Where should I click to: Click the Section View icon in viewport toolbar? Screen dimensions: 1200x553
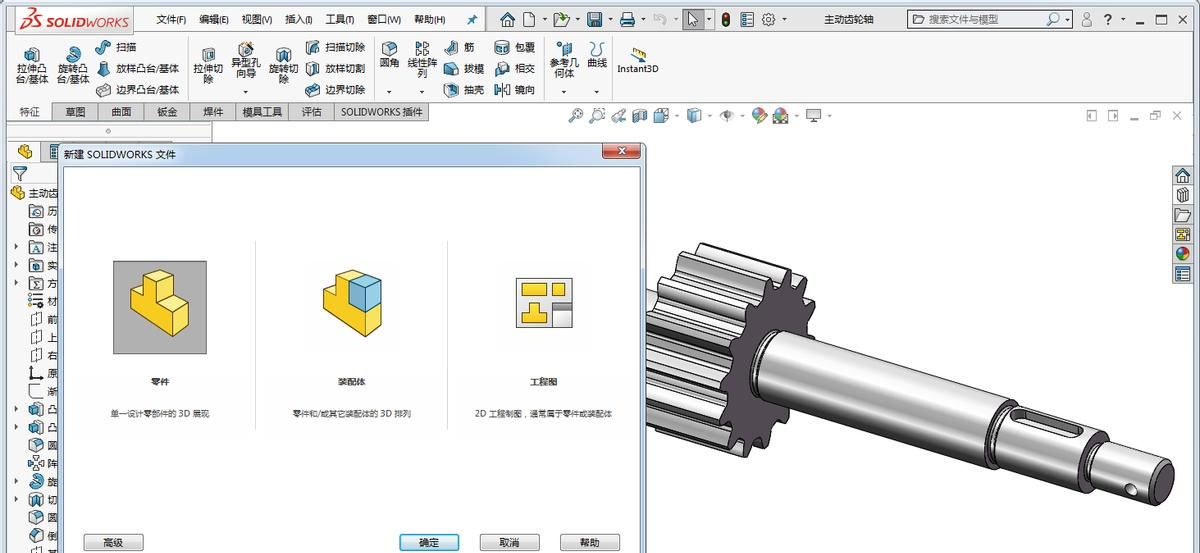pos(640,116)
